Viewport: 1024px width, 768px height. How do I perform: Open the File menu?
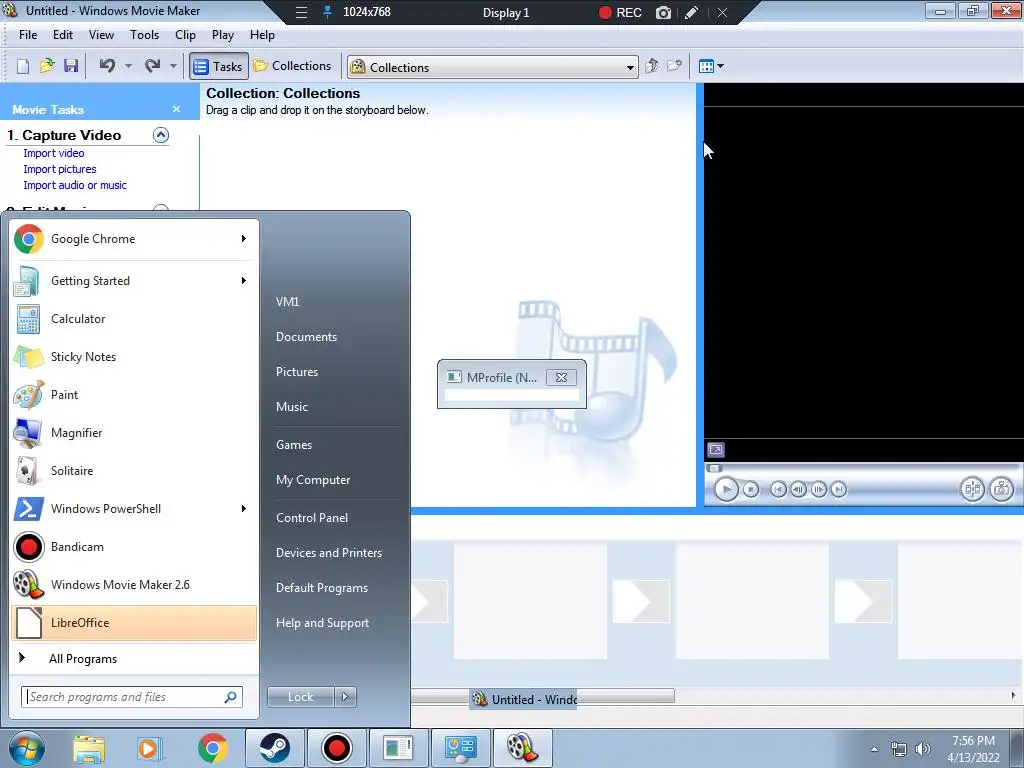[28, 35]
